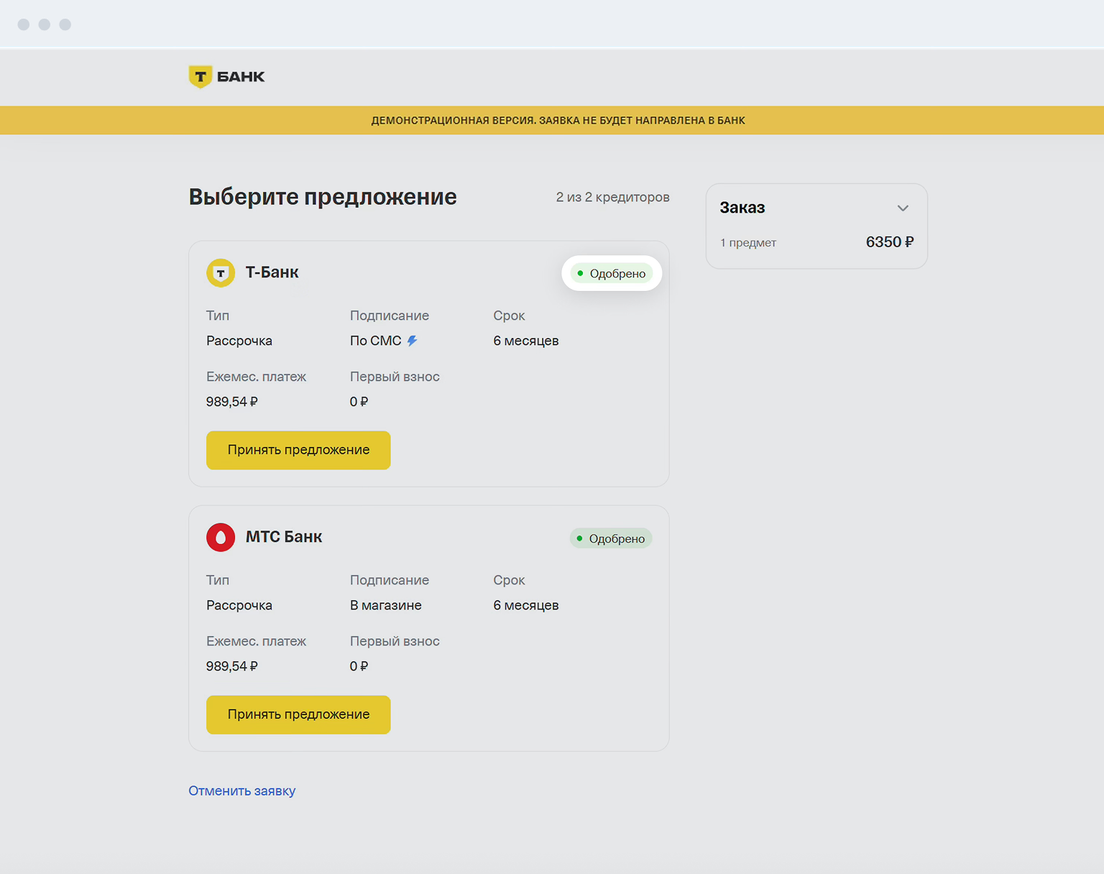Click 6 месяцев in the МТС Банк card

point(526,606)
